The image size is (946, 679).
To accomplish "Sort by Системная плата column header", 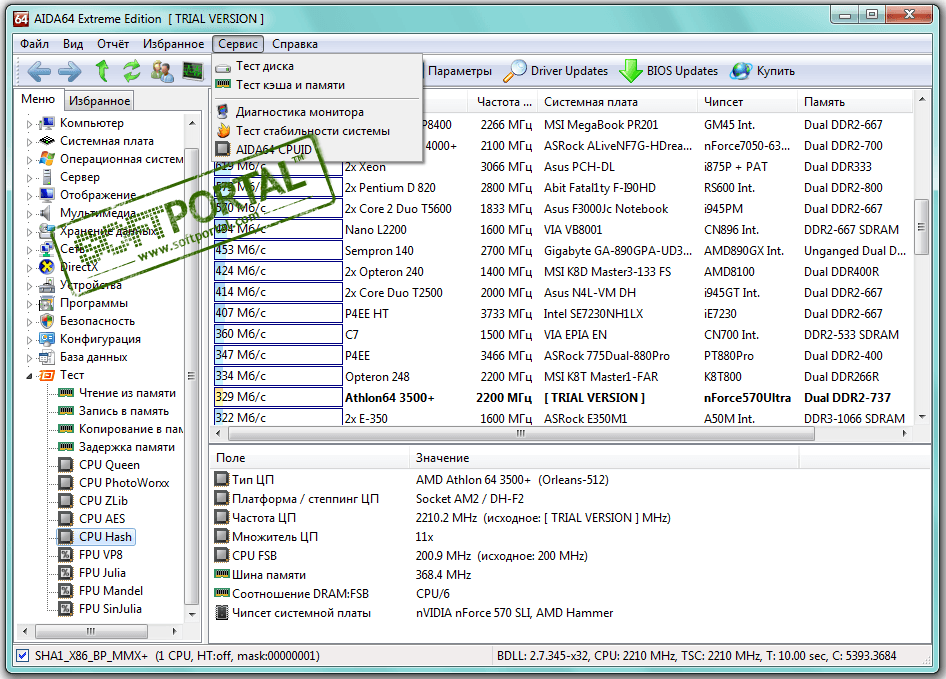I will [x=618, y=102].
